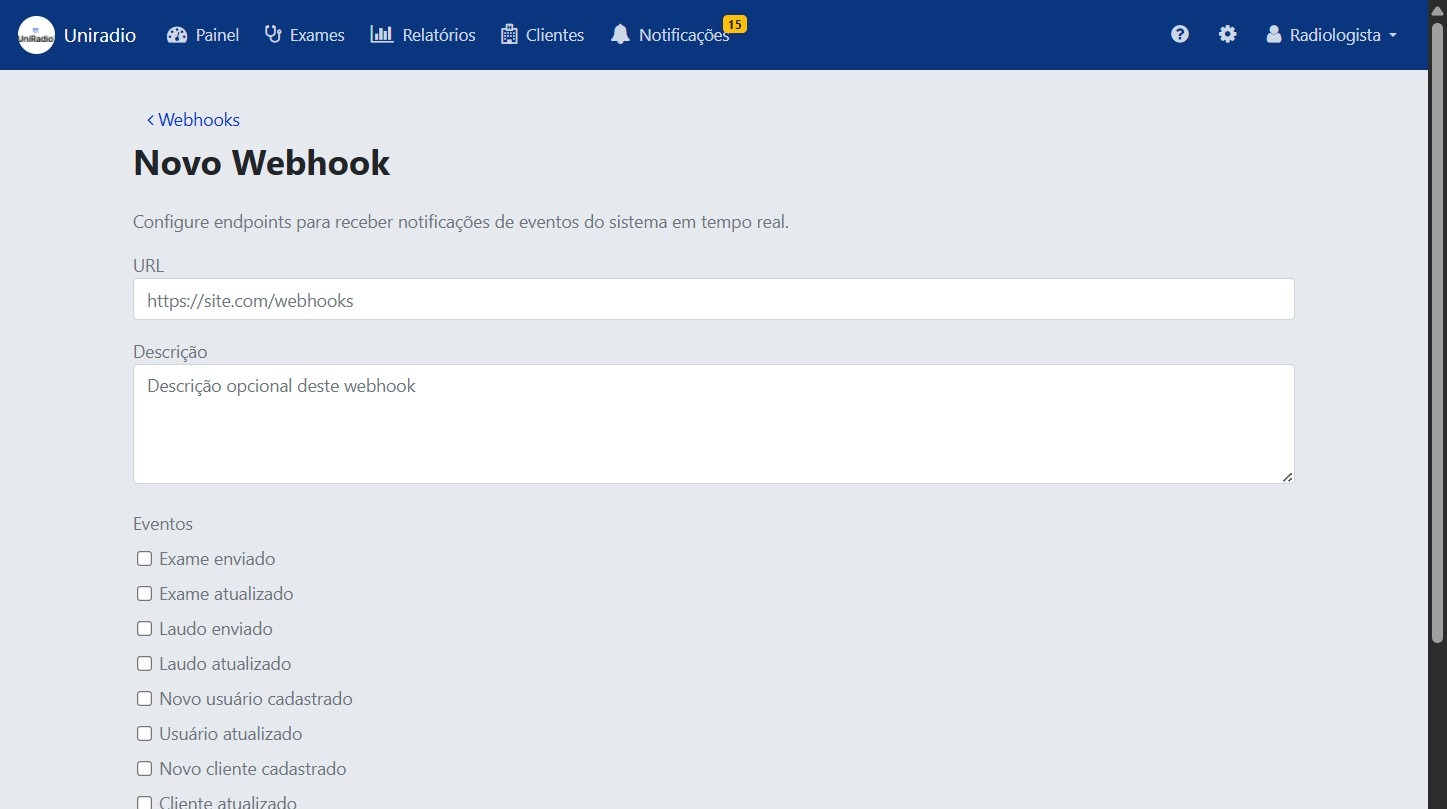Open the Radiologista account dropdown
The width and height of the screenshot is (1447, 809).
pyautogui.click(x=1331, y=34)
